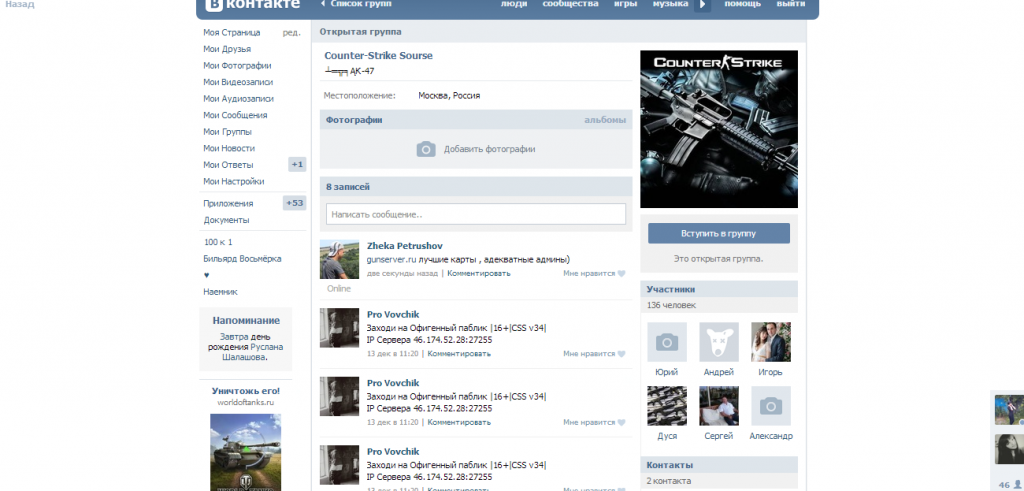Click Комментировать under Zheka Petrushov's post
The width and height of the screenshot is (1024, 491).
pos(478,273)
